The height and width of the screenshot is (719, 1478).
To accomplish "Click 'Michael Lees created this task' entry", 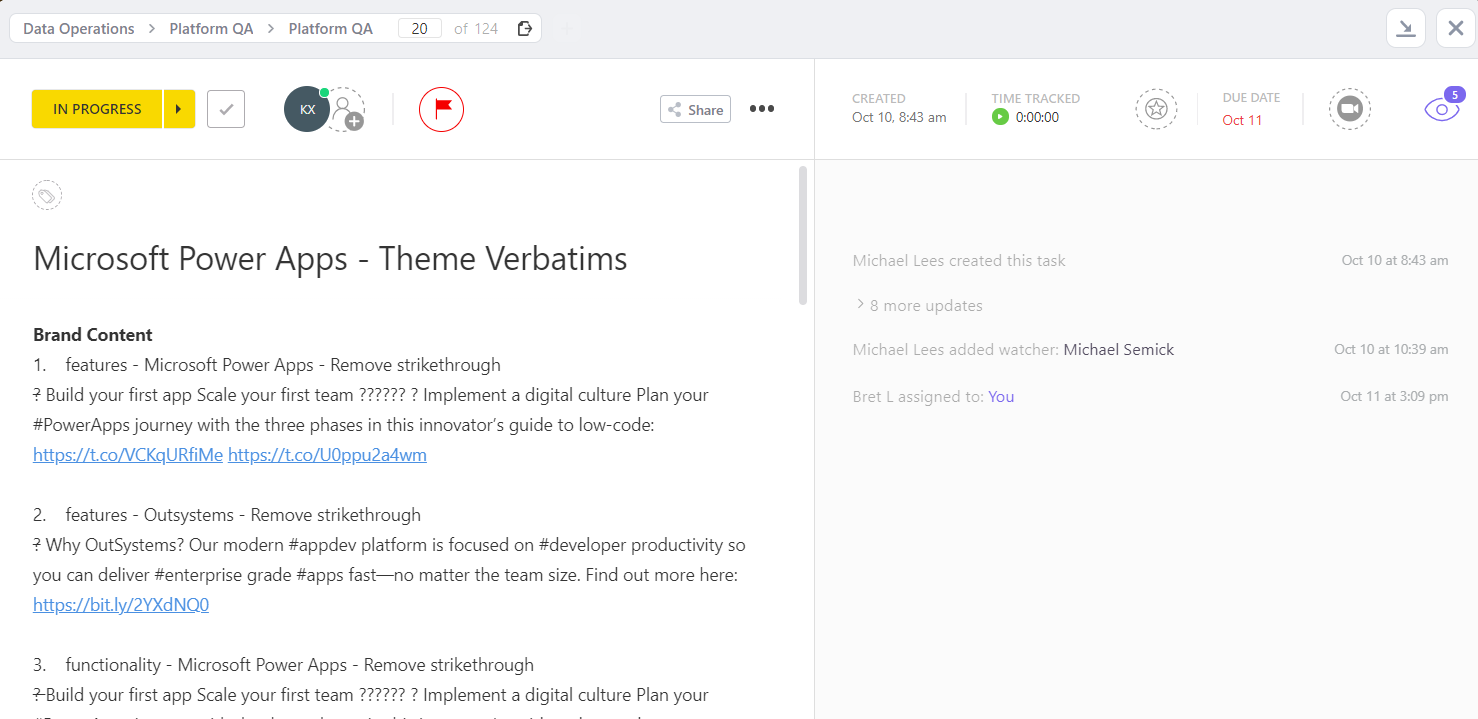I will [959, 261].
